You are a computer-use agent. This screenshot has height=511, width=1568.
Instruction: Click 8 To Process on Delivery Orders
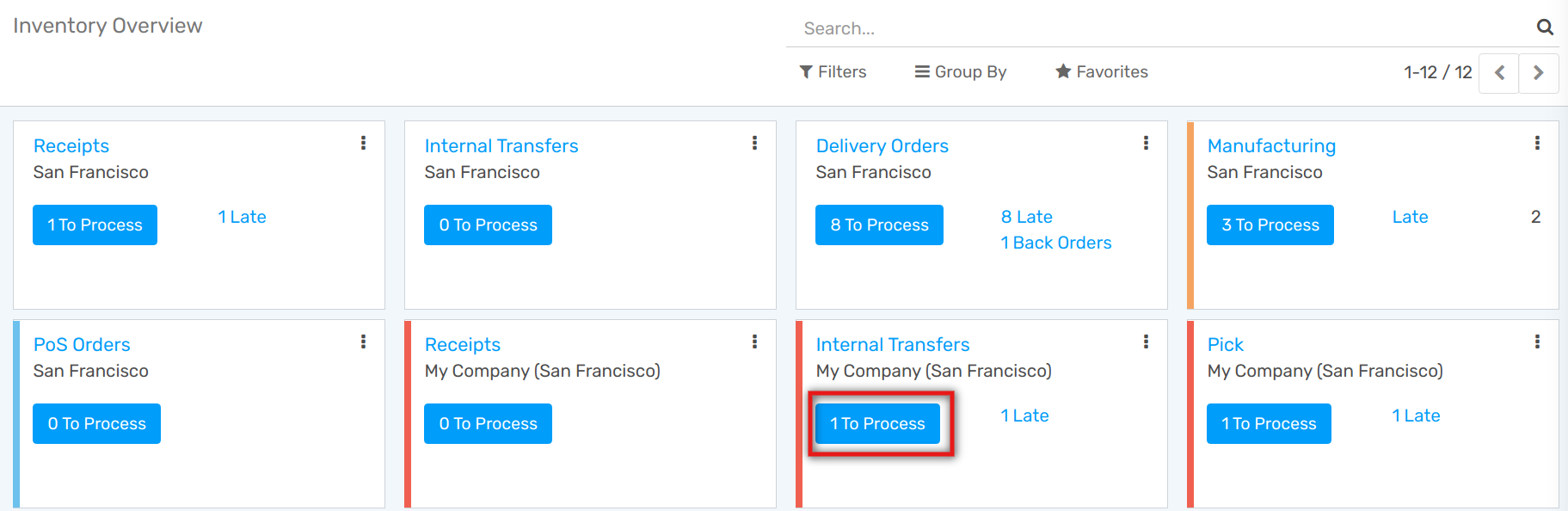(x=879, y=225)
